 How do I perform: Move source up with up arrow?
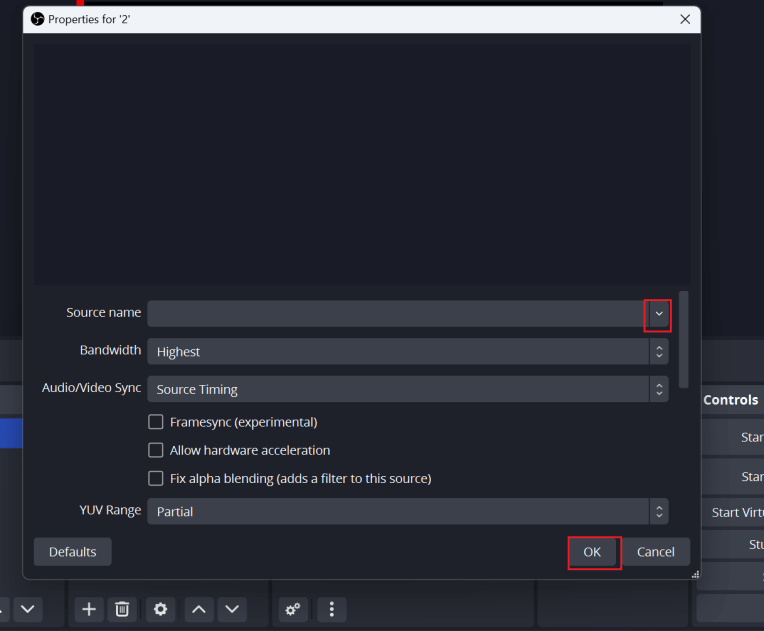198,609
